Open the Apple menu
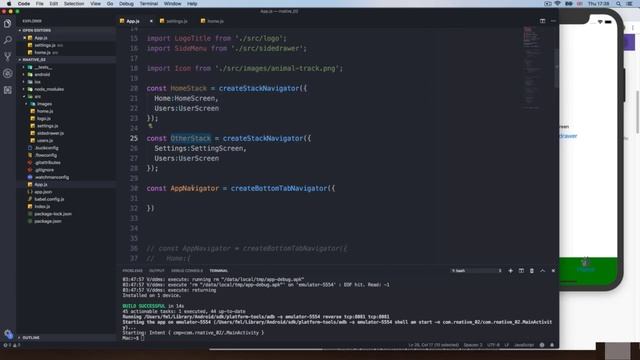 point(9,4)
